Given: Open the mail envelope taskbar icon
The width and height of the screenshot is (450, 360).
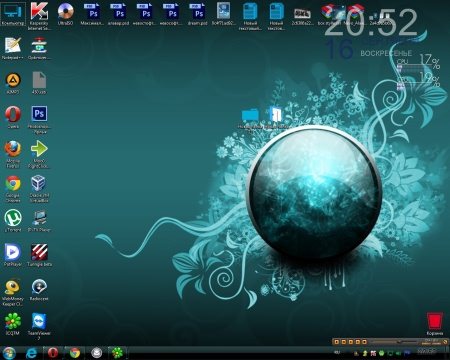Looking at the screenshot, I should (97, 353).
